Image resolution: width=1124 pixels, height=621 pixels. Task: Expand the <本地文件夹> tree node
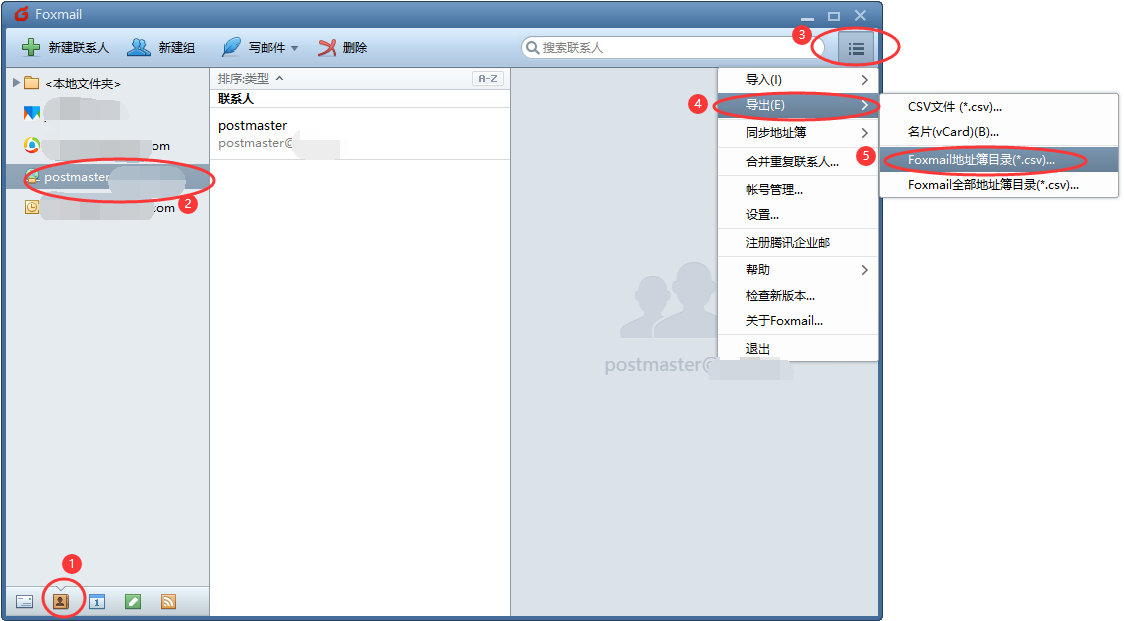coord(15,83)
